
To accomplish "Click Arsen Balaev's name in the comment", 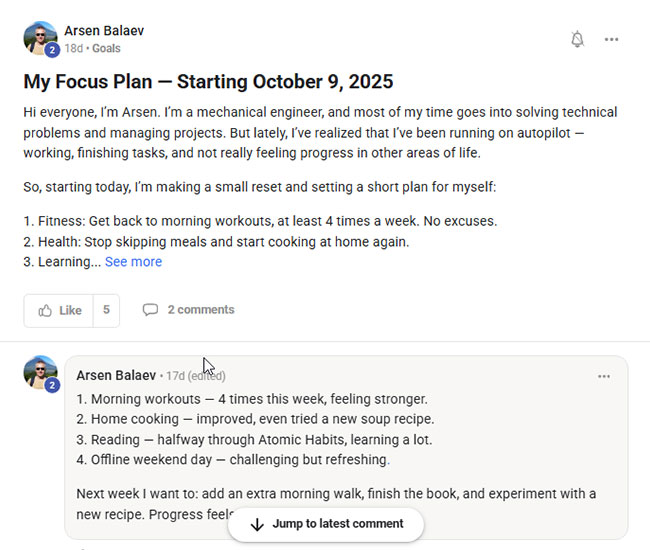I will [116, 376].
